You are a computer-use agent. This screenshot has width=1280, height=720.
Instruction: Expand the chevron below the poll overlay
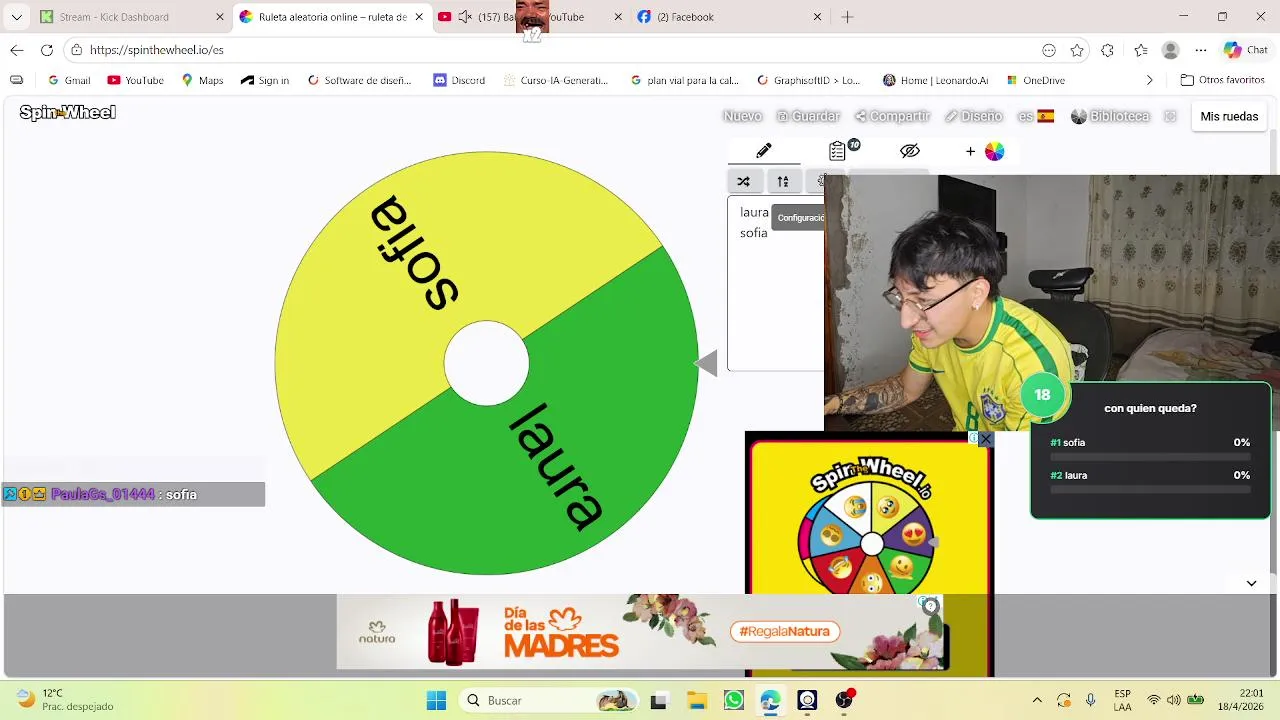click(1251, 583)
